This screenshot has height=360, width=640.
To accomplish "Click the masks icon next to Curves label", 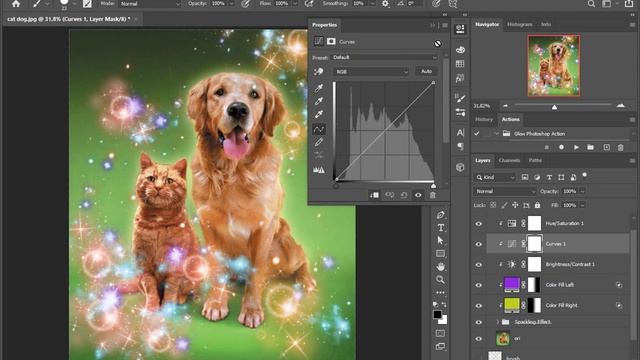I will (331, 41).
